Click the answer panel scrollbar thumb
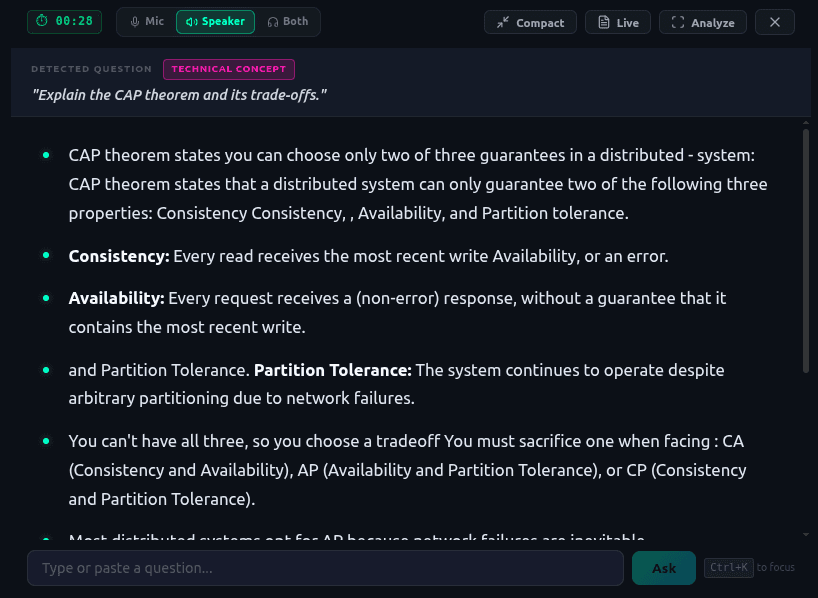Image resolution: width=818 pixels, height=598 pixels. coord(806,250)
